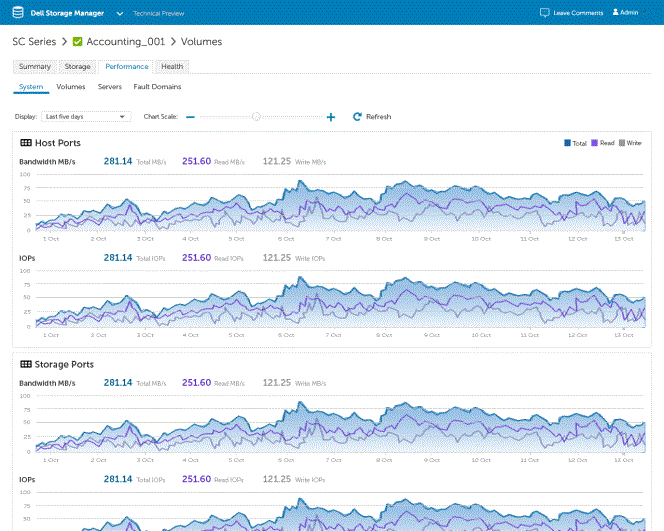664x531 pixels.
Task: Open the Volumes sub-tab
Action: coord(71,87)
